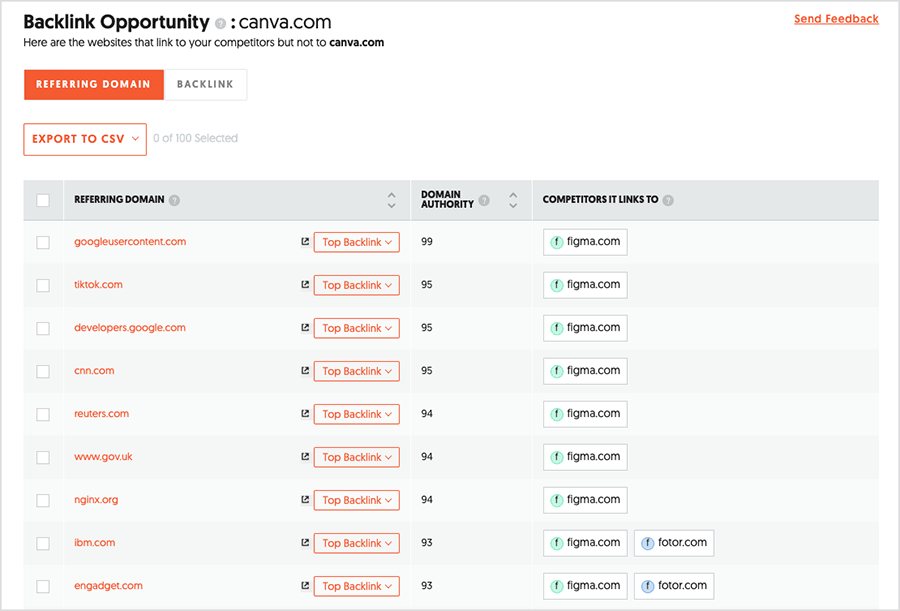Viewport: 900px width, 611px height.
Task: Click the Send Feedback link
Action: 836,19
